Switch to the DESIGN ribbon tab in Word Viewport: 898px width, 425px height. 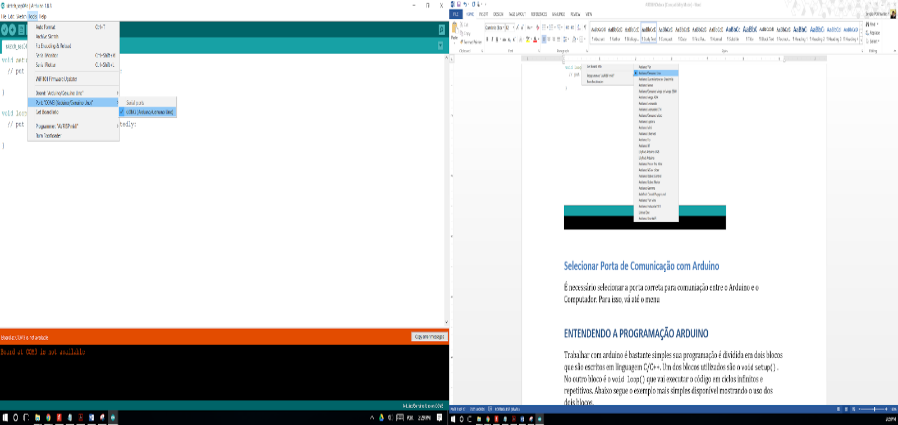click(498, 14)
